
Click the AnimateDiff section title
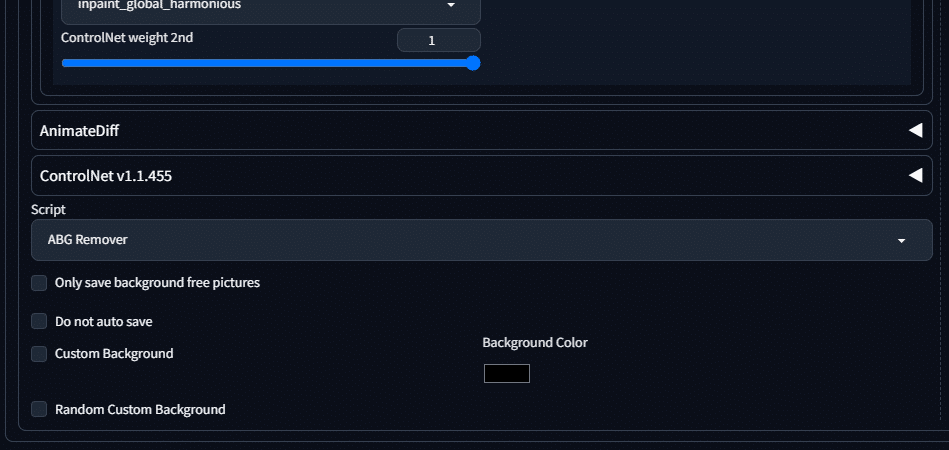[79, 131]
